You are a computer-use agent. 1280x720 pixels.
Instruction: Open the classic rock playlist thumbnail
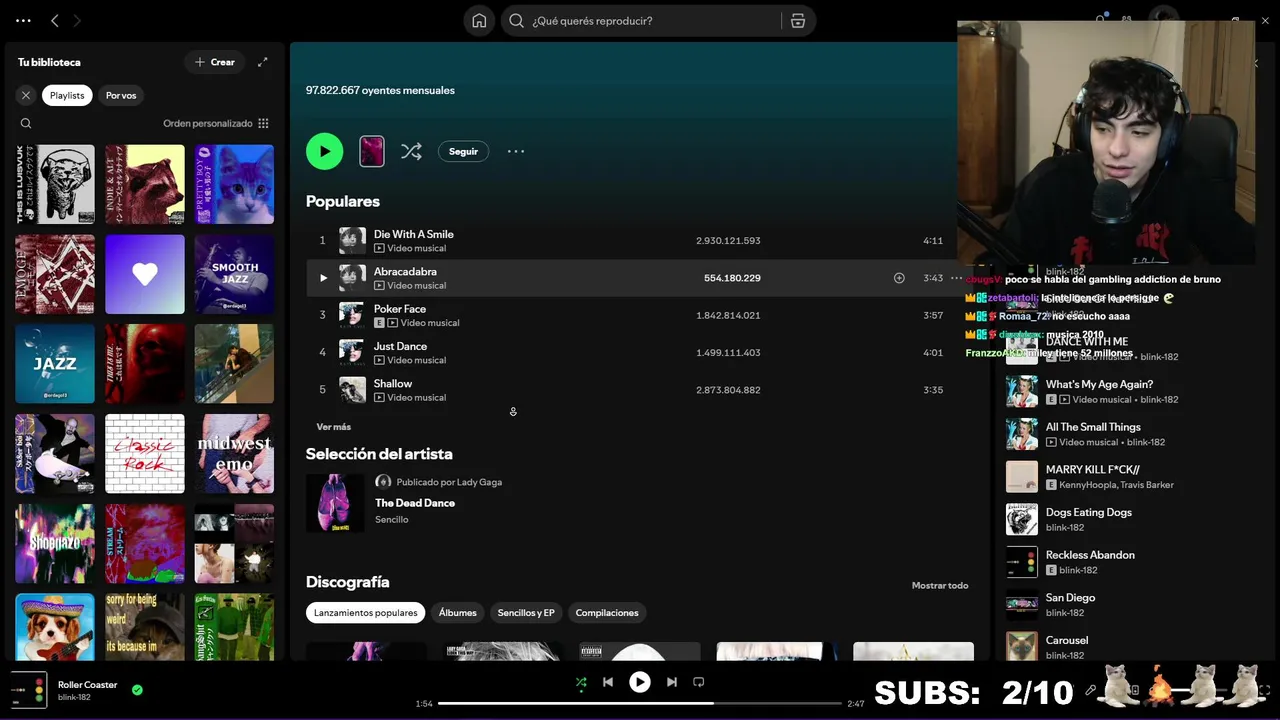[145, 454]
